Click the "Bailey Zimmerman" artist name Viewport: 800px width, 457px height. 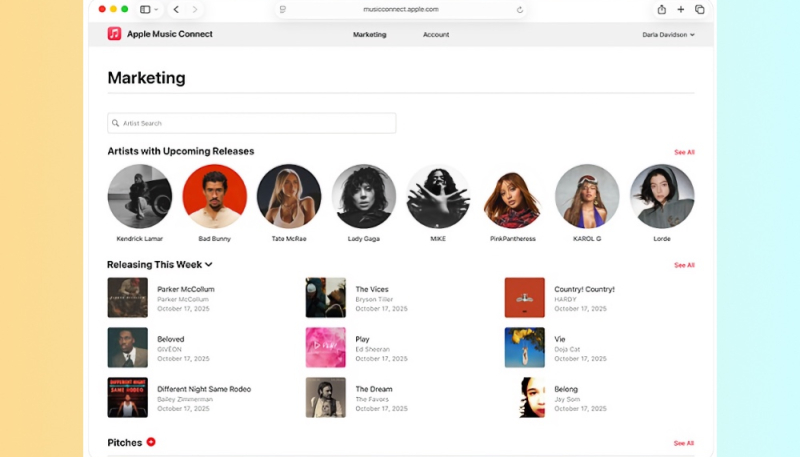[x=185, y=399]
